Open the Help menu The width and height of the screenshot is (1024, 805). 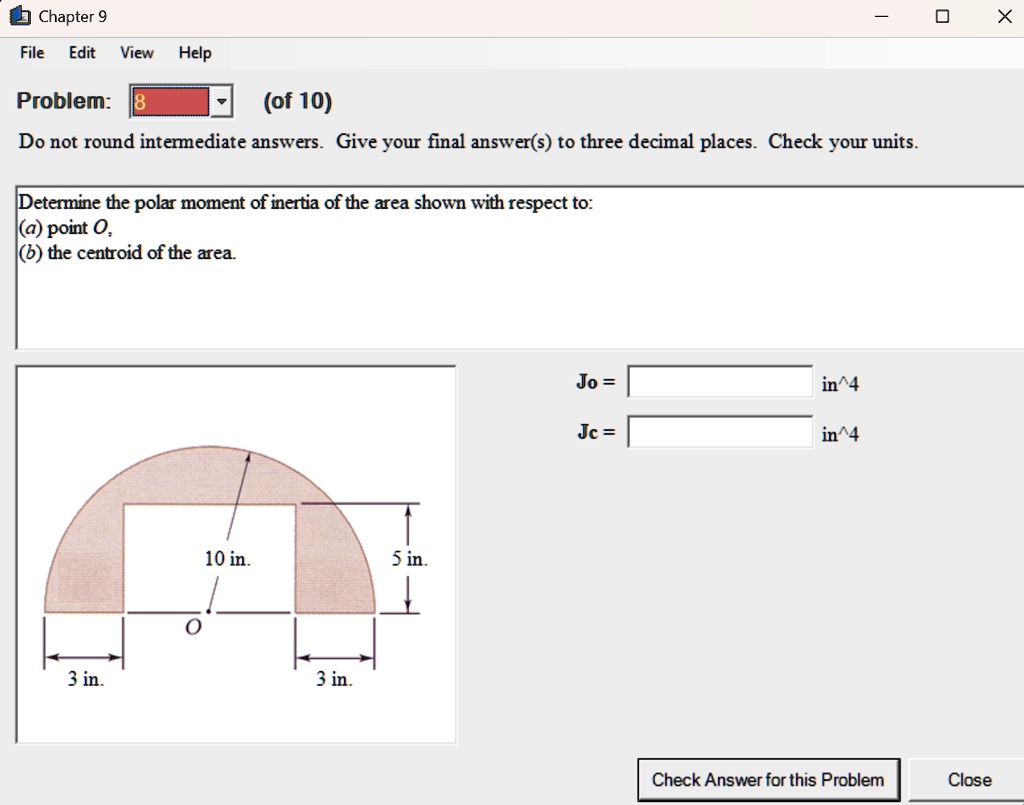click(x=194, y=53)
